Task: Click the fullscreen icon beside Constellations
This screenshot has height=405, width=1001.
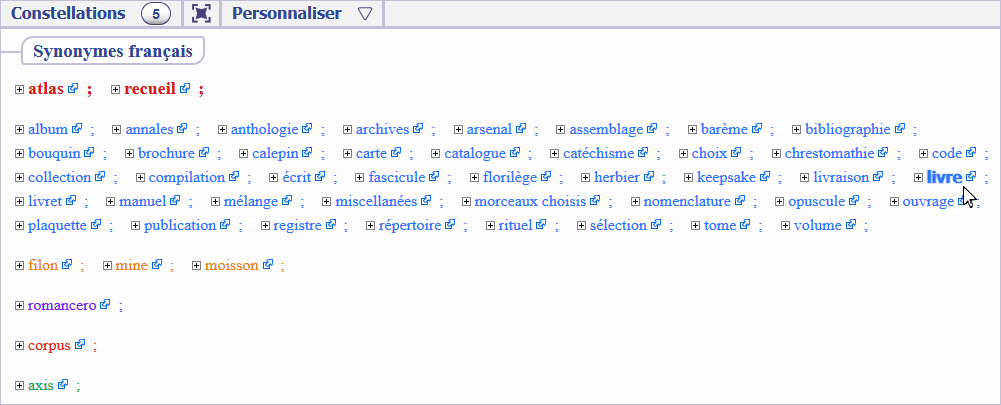Action: 201,14
